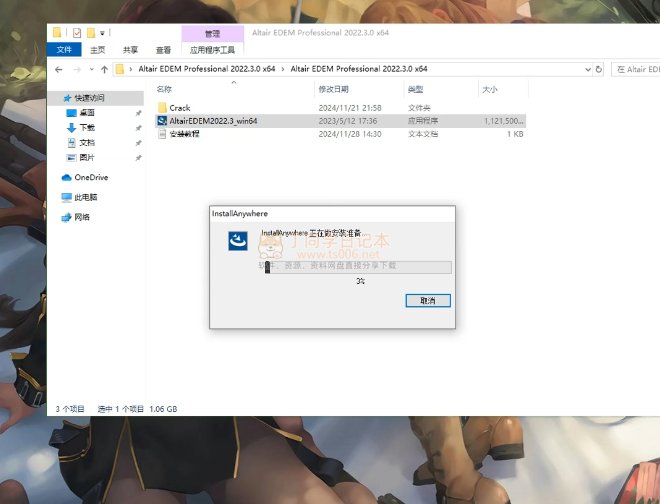Viewport: 660px width, 504px height.
Task: Click the address bar folder icon
Action: [x=120, y=69]
